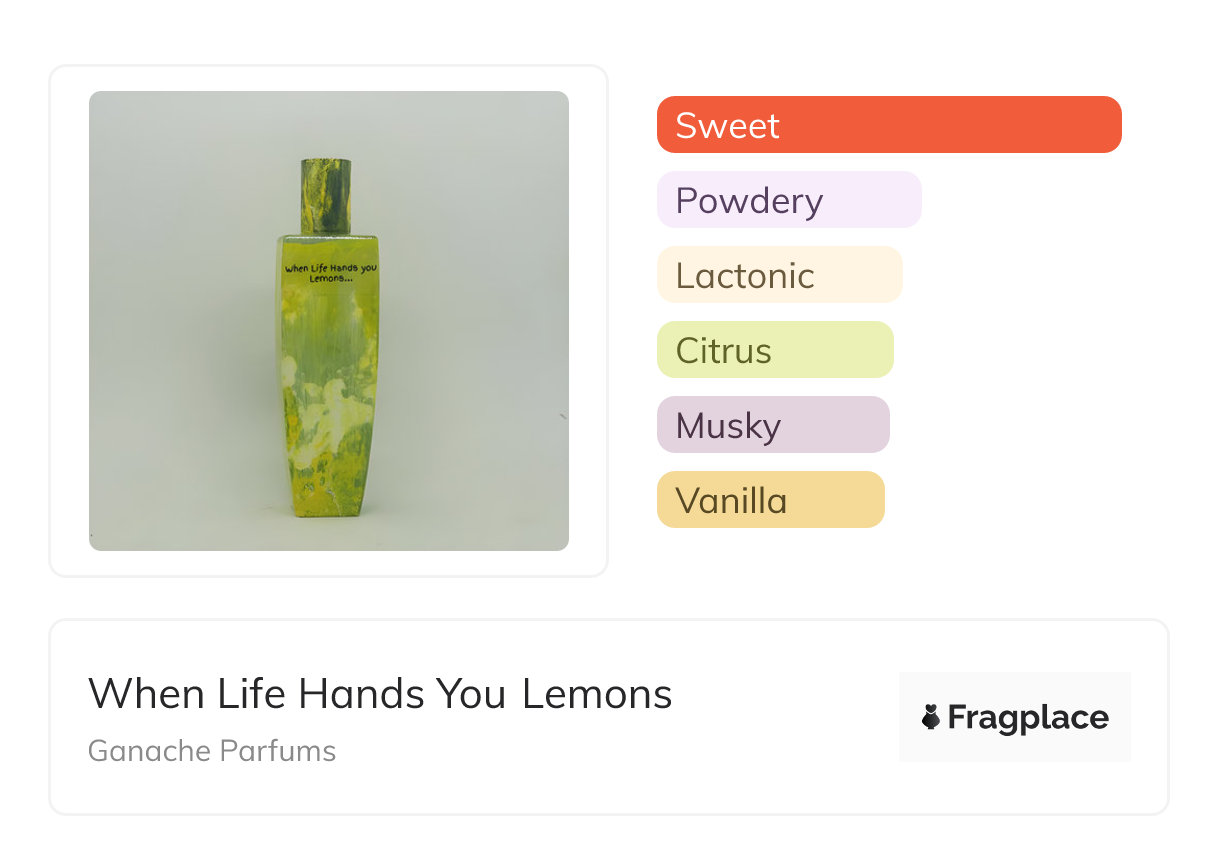Click the cream Lactonic accord bar
Screen dimensions: 1218x864
tap(779, 275)
